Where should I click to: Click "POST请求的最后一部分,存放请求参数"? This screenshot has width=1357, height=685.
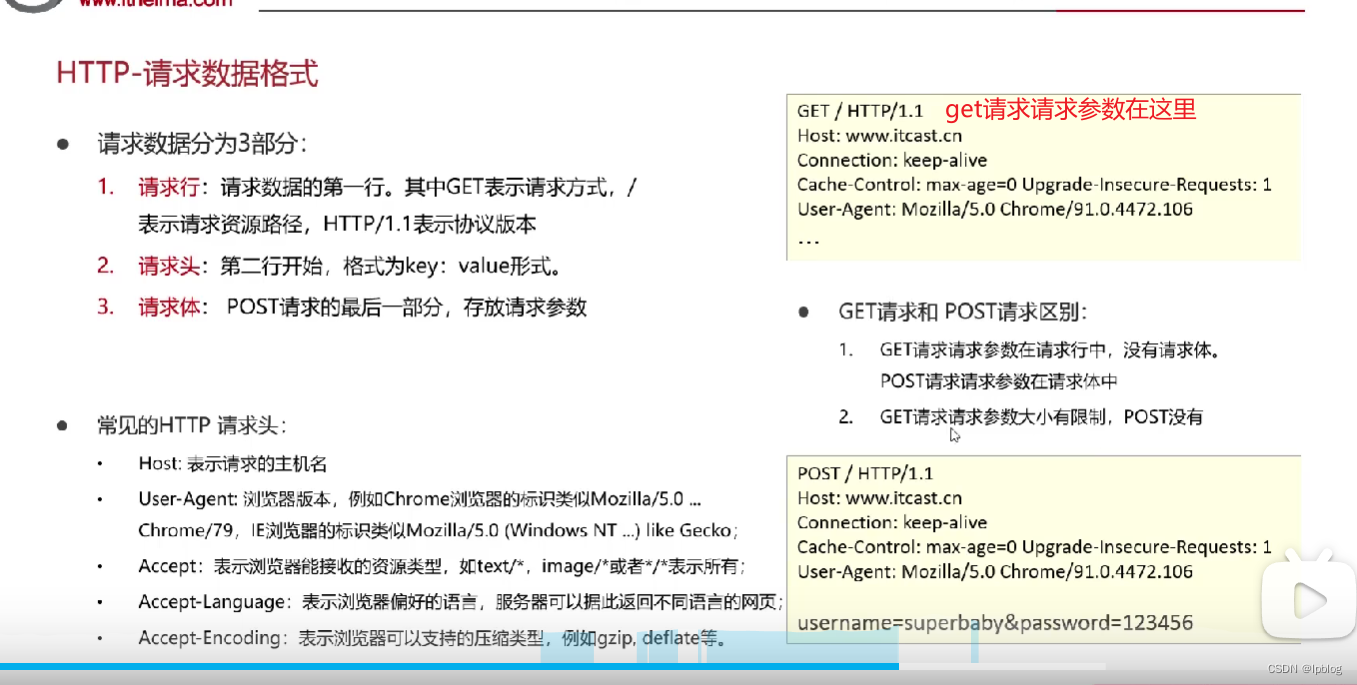pos(406,307)
